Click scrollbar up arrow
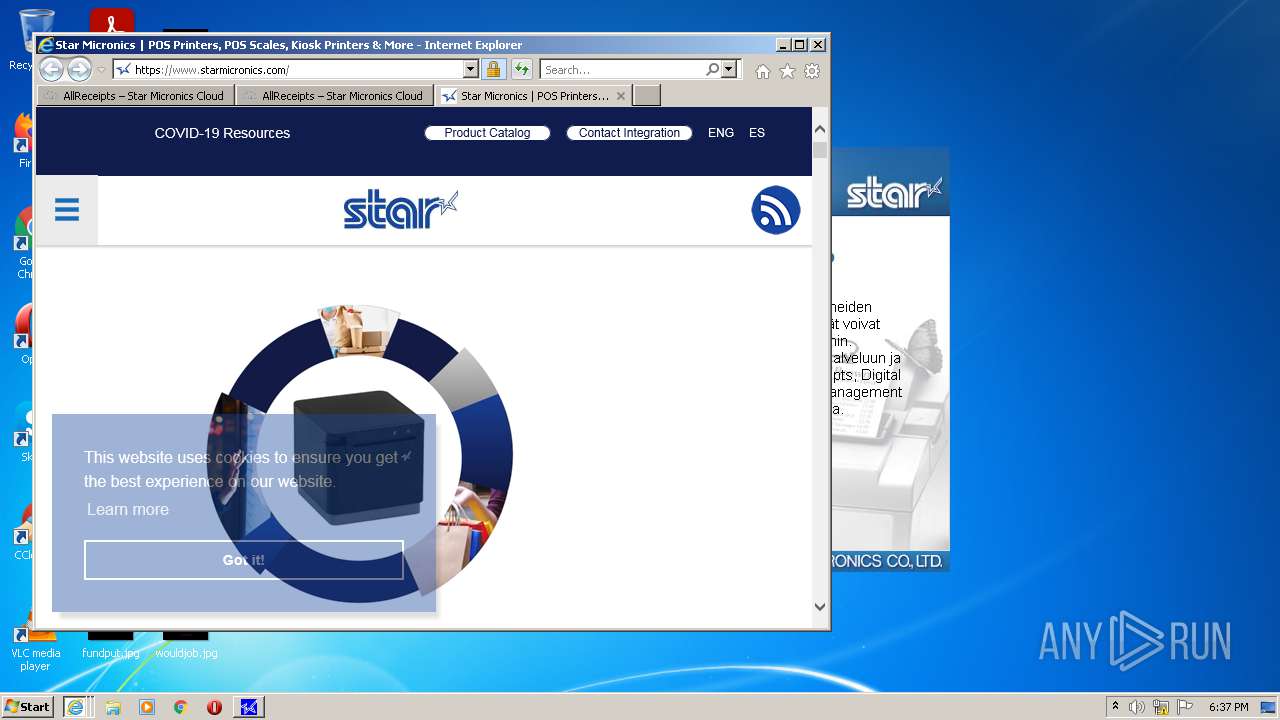The width and height of the screenshot is (1280, 720). 820,129
